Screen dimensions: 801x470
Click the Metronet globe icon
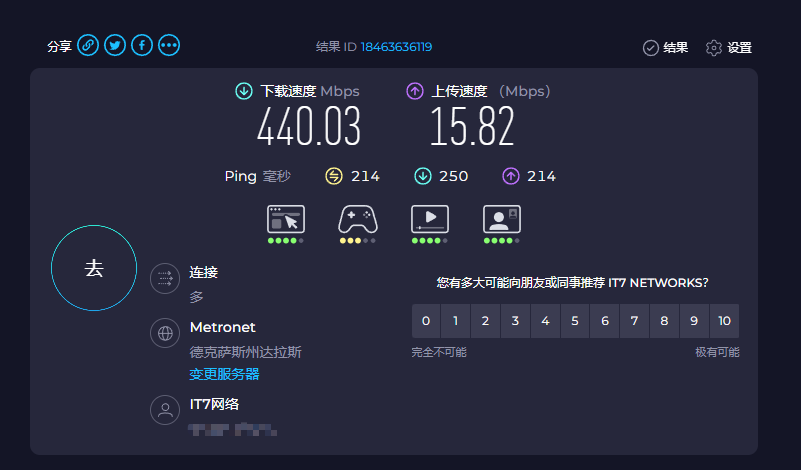(164, 334)
